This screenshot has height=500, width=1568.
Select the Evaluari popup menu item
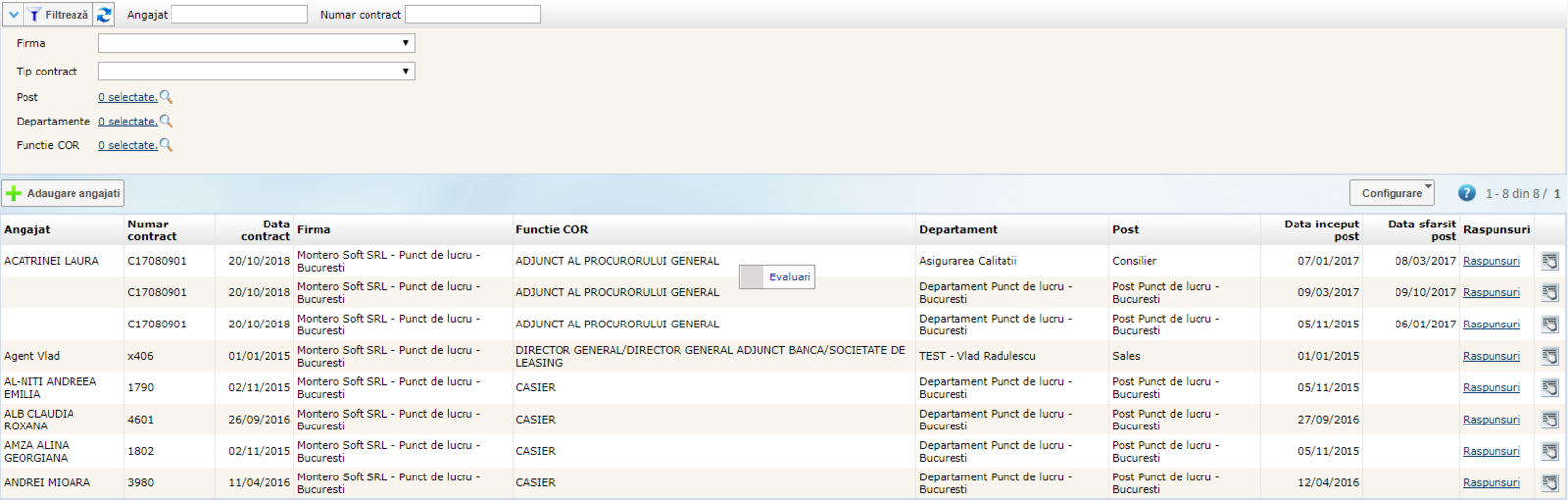pos(789,277)
